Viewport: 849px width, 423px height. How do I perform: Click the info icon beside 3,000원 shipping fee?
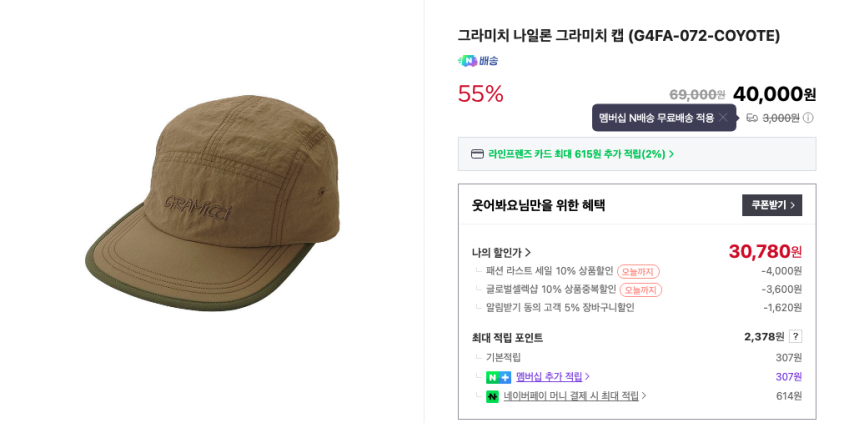(x=808, y=118)
